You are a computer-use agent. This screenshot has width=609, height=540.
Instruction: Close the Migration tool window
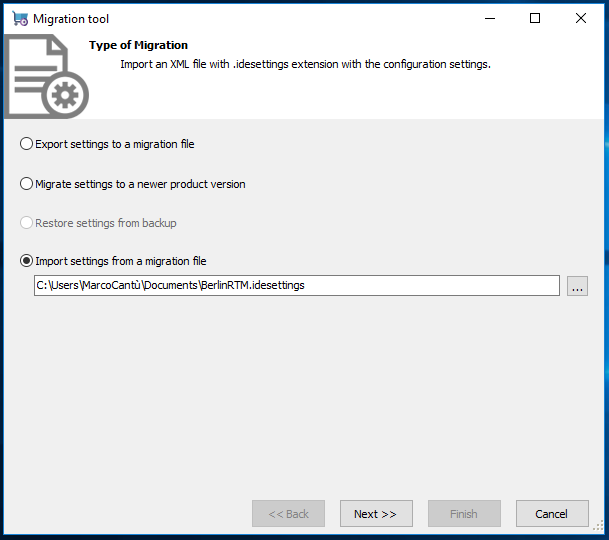[x=581, y=18]
